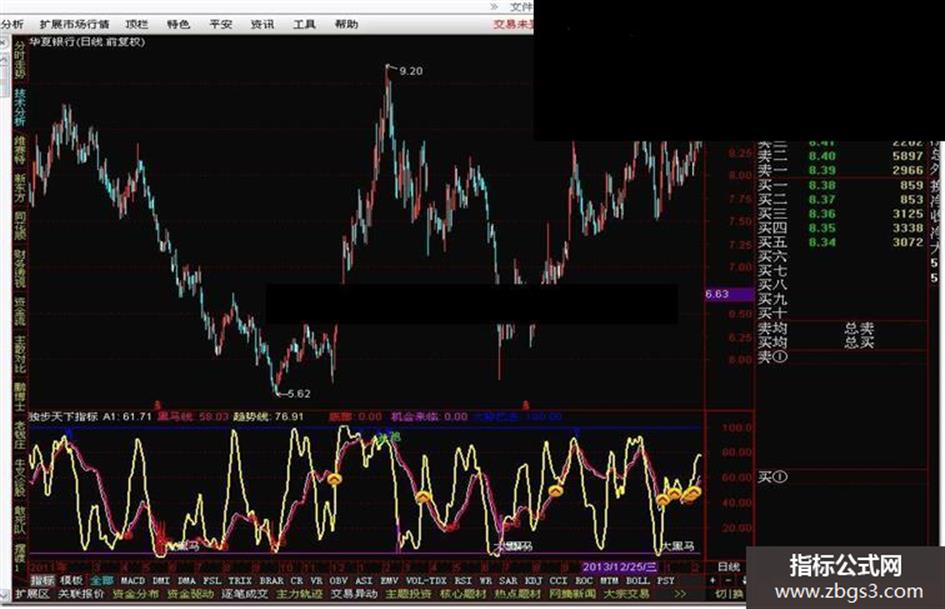Click the 日线 period selector
Image resolution: width=945 pixels, height=609 pixels.
point(729,567)
